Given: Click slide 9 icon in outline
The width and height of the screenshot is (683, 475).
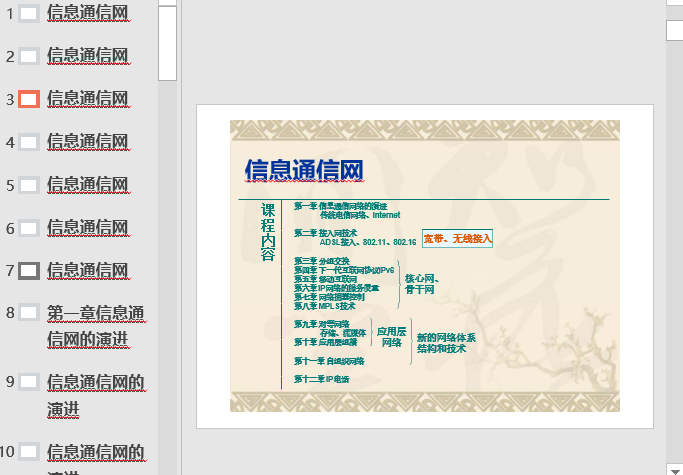Looking at the screenshot, I should (x=29, y=381).
